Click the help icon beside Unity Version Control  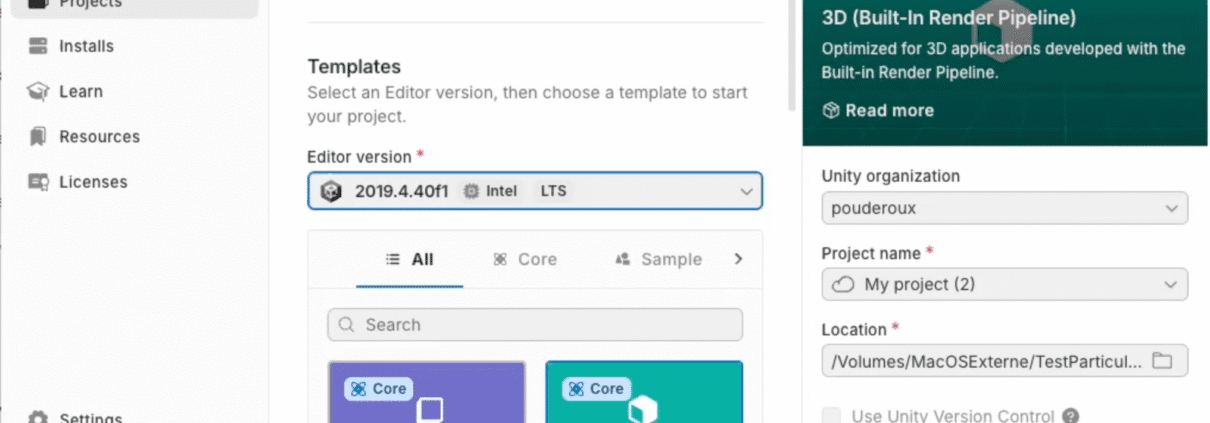click(1071, 416)
